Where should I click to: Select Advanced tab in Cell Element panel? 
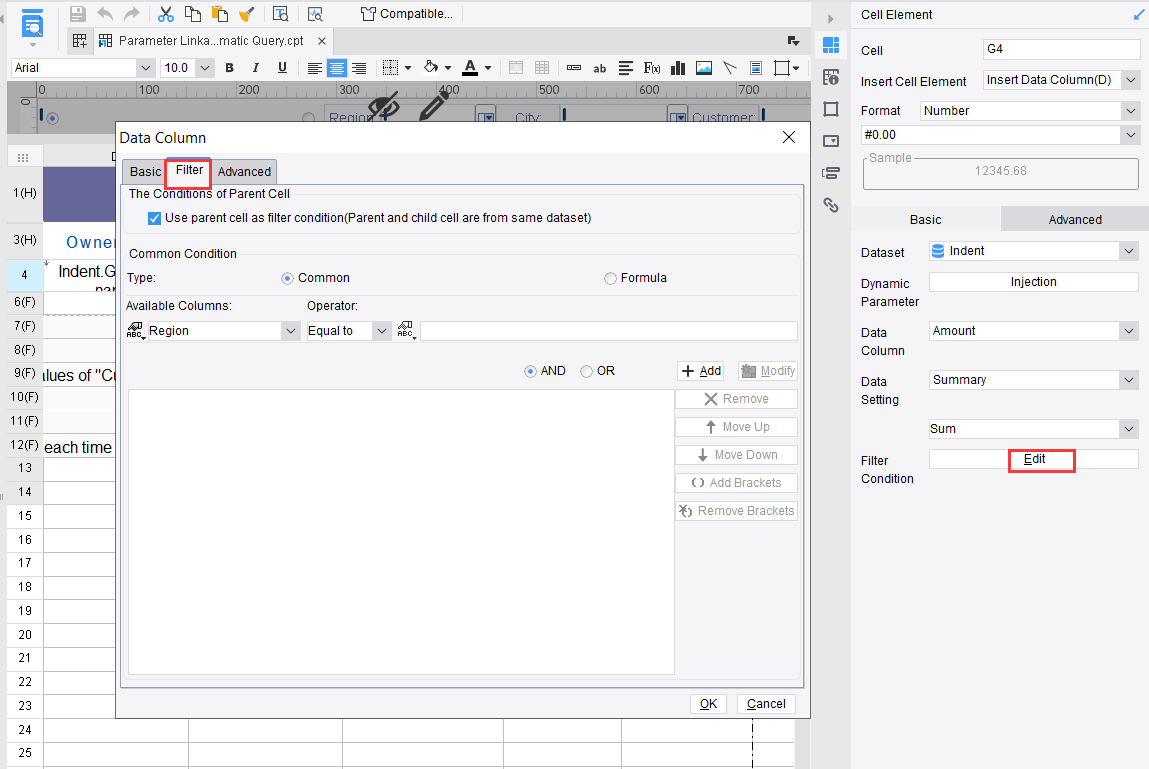click(x=1074, y=220)
